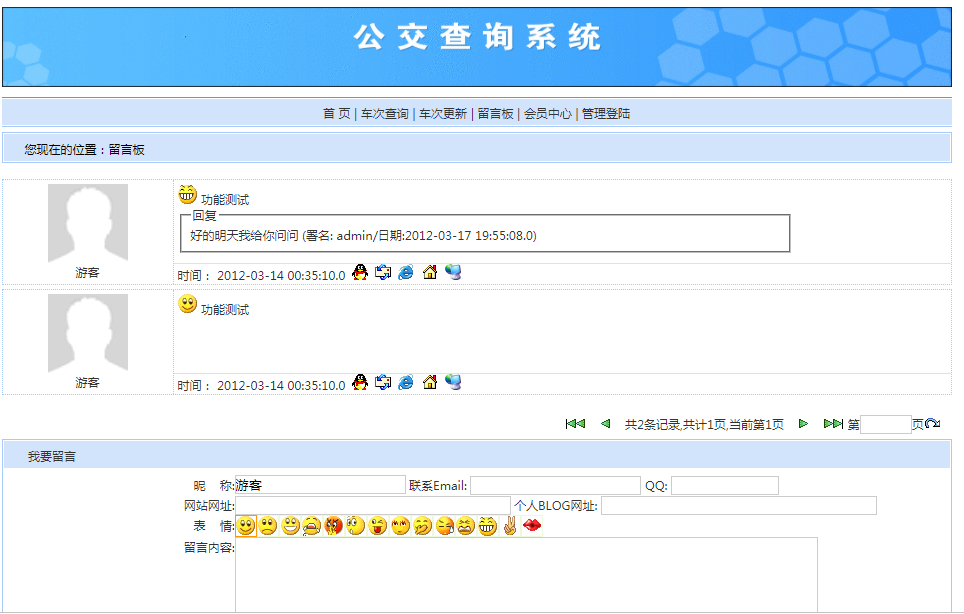
Task: Open 会员中心 in the navigation bar
Action: (548, 114)
